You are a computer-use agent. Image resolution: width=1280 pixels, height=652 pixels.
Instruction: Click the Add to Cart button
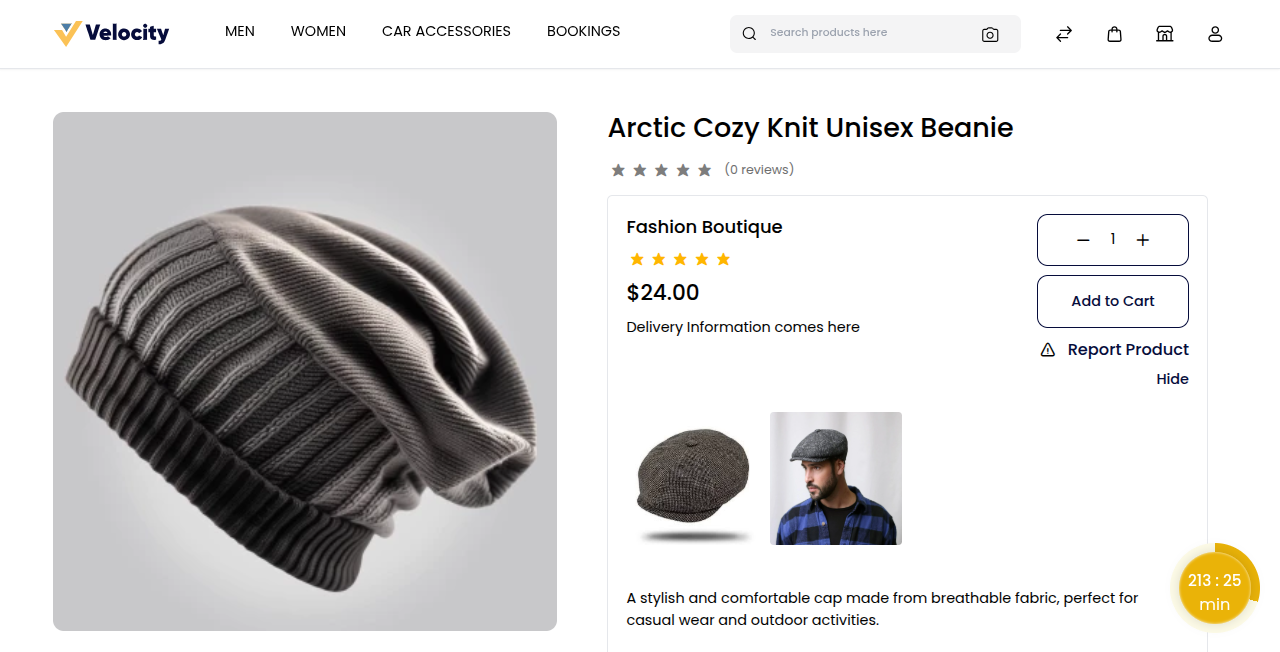[x=1112, y=301]
